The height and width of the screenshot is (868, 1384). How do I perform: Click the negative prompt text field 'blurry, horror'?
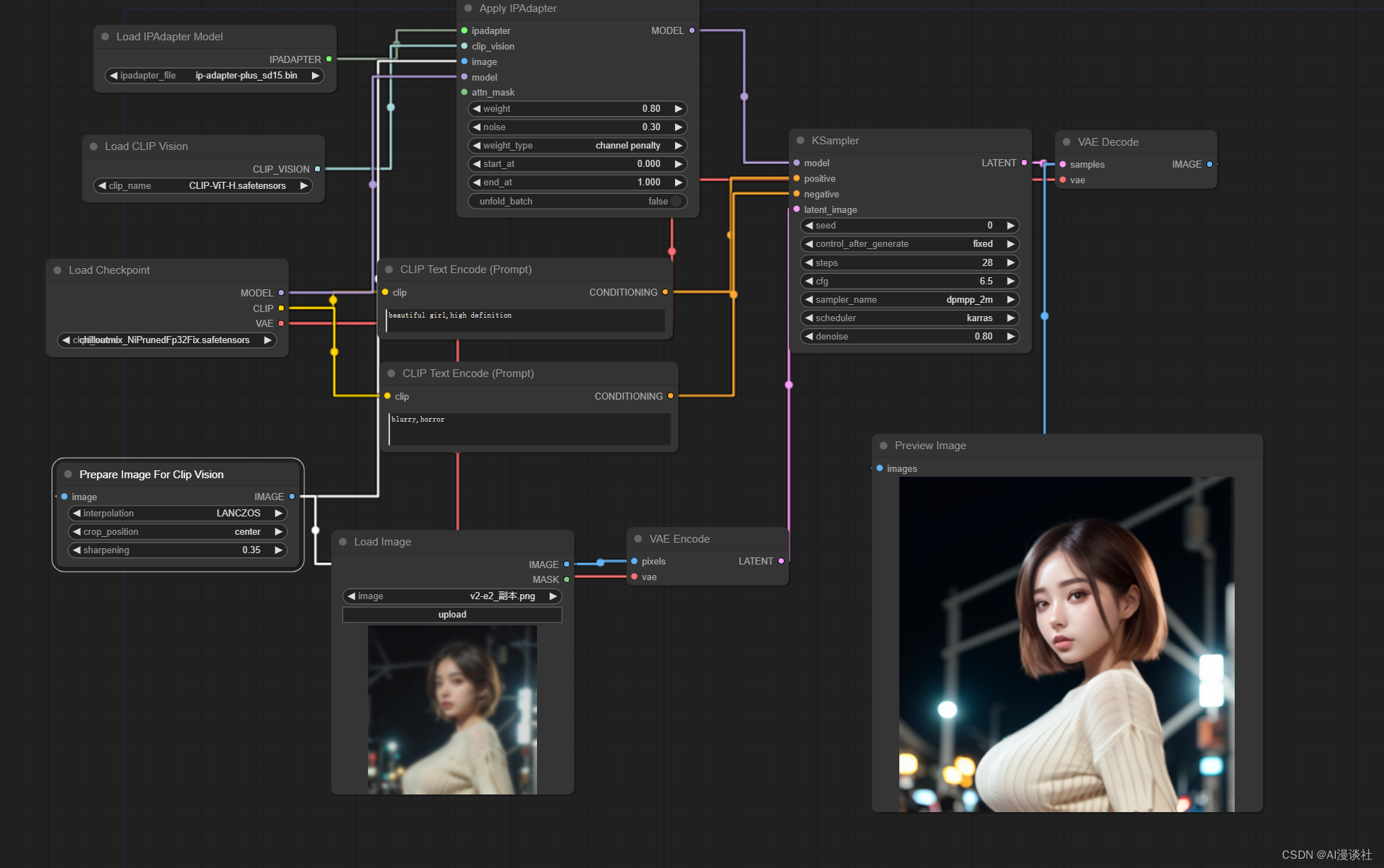pyautogui.click(x=529, y=429)
